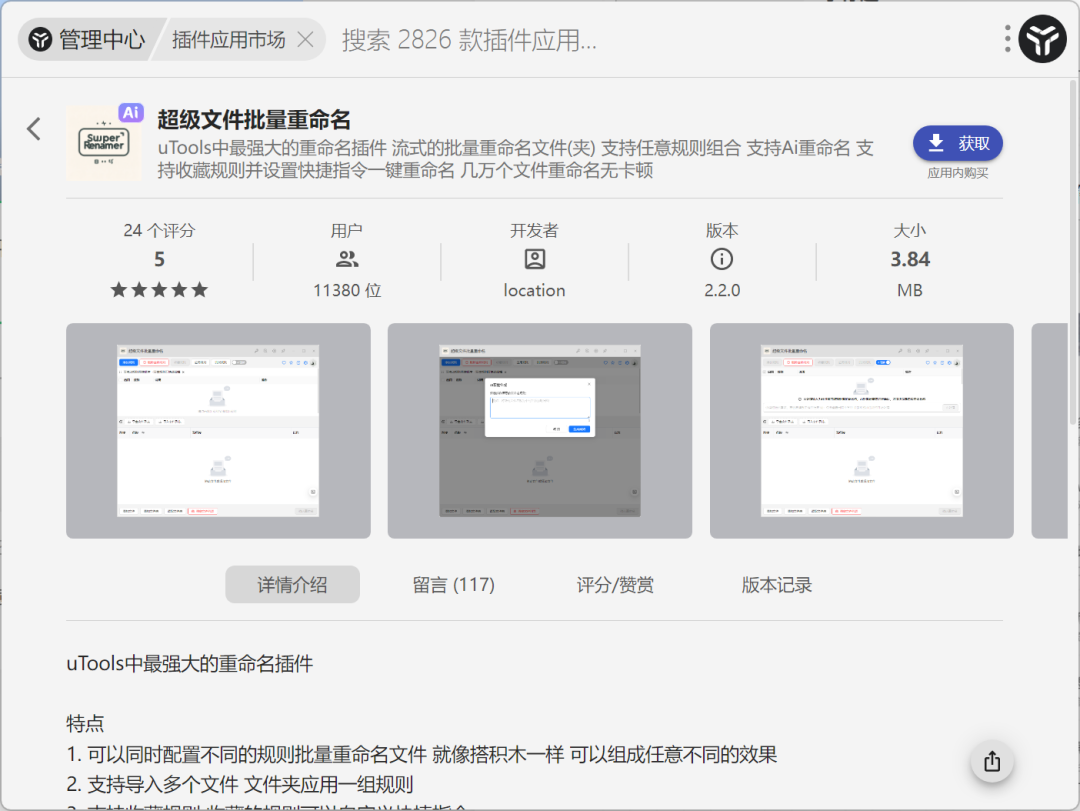Open developer profile icon
The width and height of the screenshot is (1080, 811).
tap(534, 259)
